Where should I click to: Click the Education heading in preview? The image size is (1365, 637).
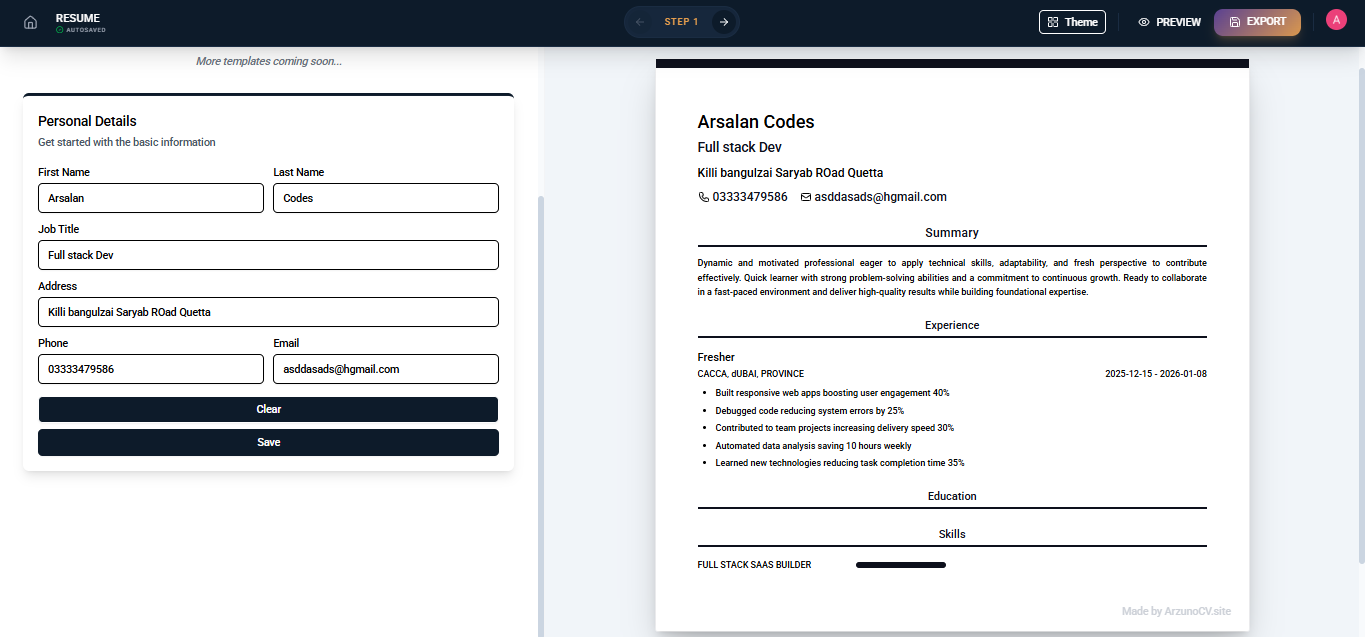click(952, 496)
